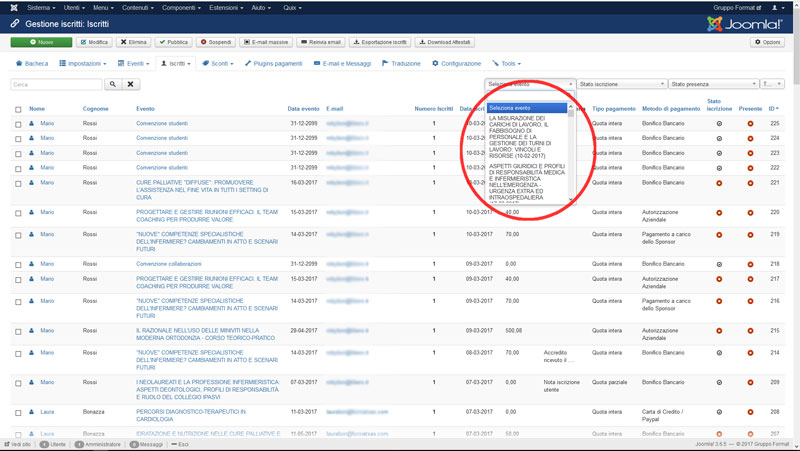Toggle iscrizione status icon for ID 219
The width and height of the screenshot is (800, 451).
(719, 235)
